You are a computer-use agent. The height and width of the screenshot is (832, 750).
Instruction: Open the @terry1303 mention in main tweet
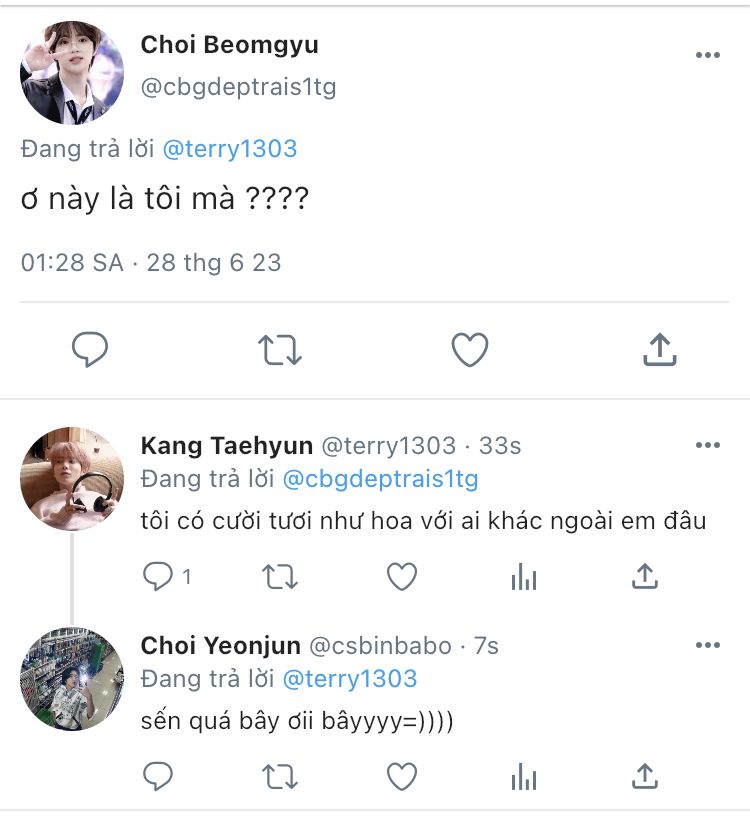tap(230, 149)
